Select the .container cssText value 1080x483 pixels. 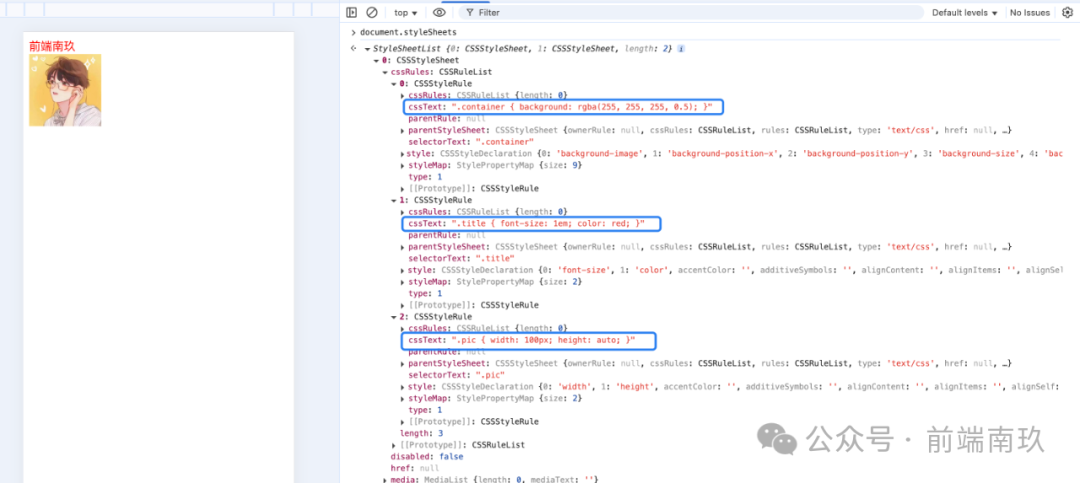pos(585,107)
